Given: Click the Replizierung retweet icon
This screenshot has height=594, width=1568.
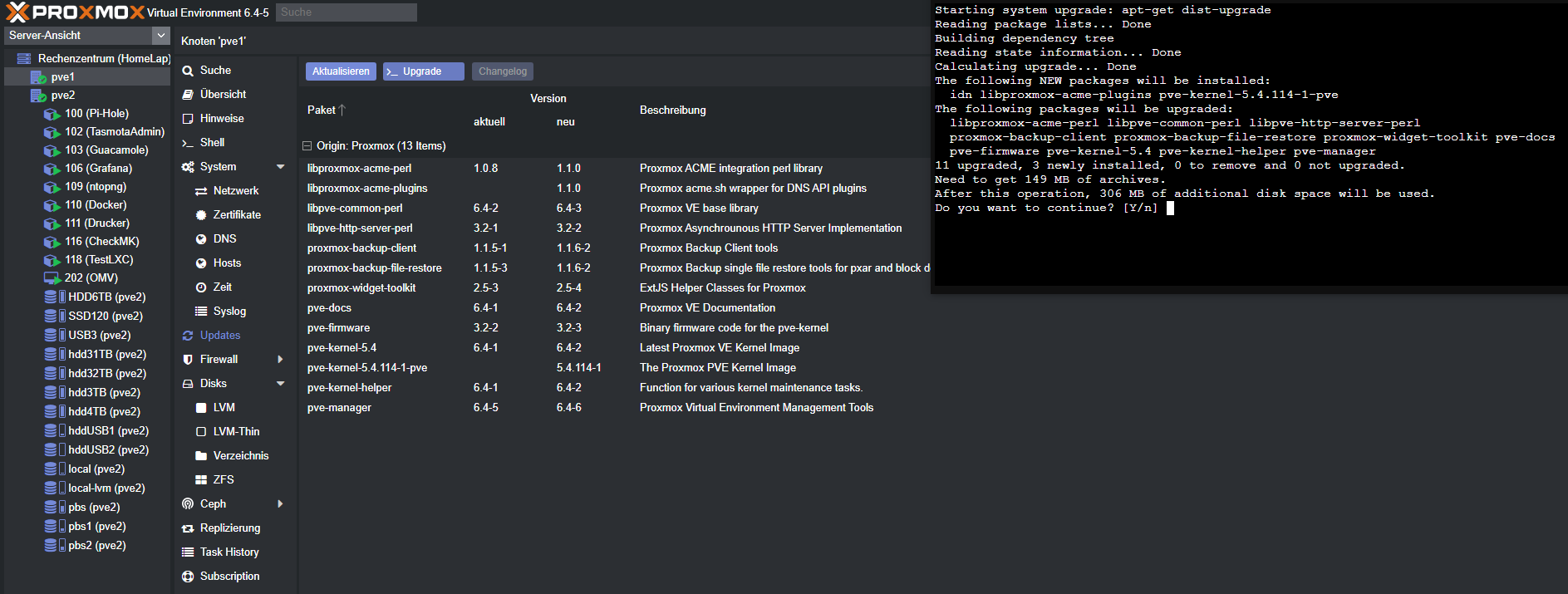Looking at the screenshot, I should pyautogui.click(x=188, y=528).
